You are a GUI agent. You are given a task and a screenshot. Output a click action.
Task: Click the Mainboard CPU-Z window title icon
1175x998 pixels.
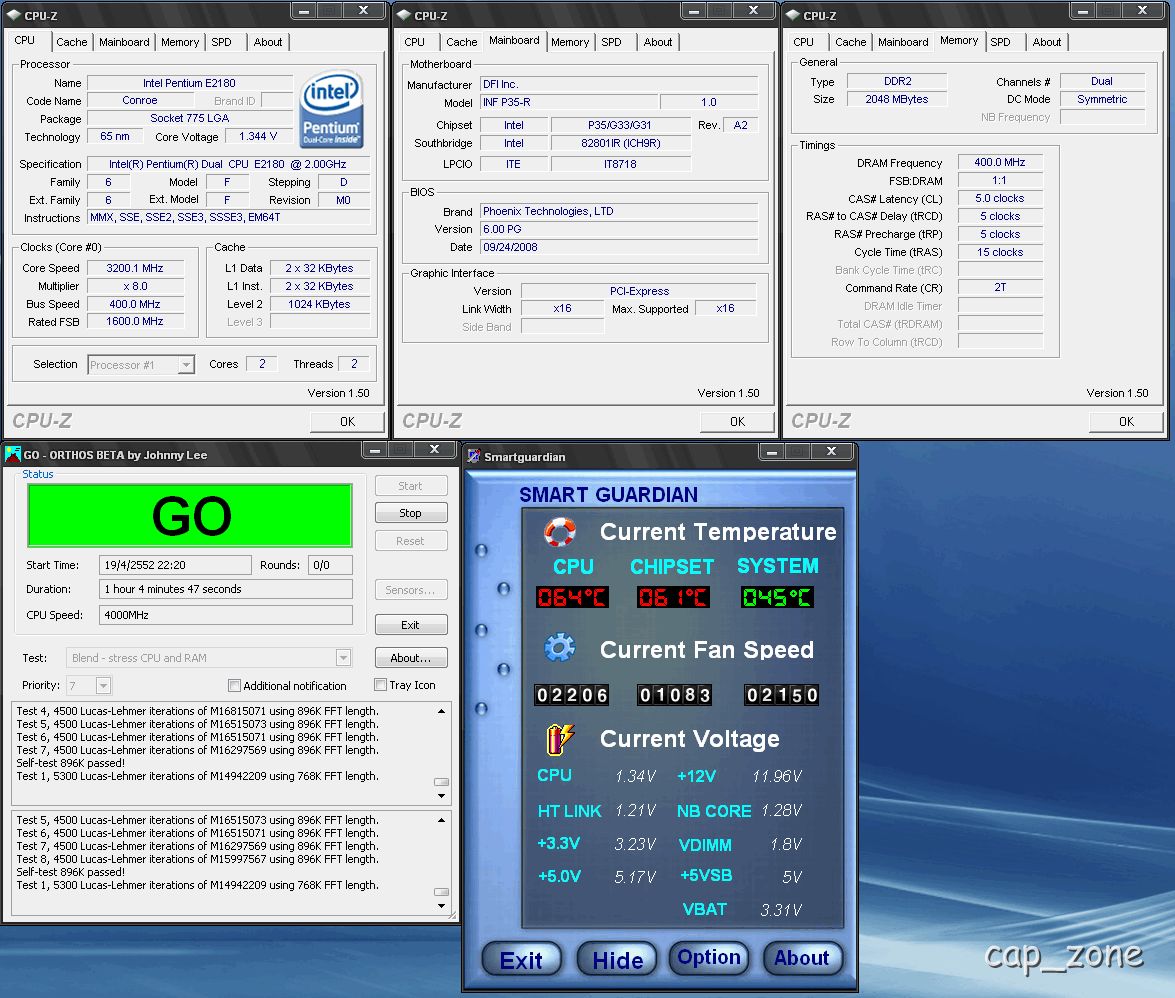coord(403,15)
